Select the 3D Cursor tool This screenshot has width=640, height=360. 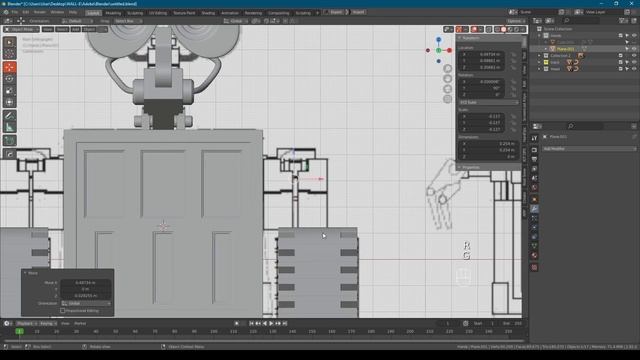tap(10, 54)
